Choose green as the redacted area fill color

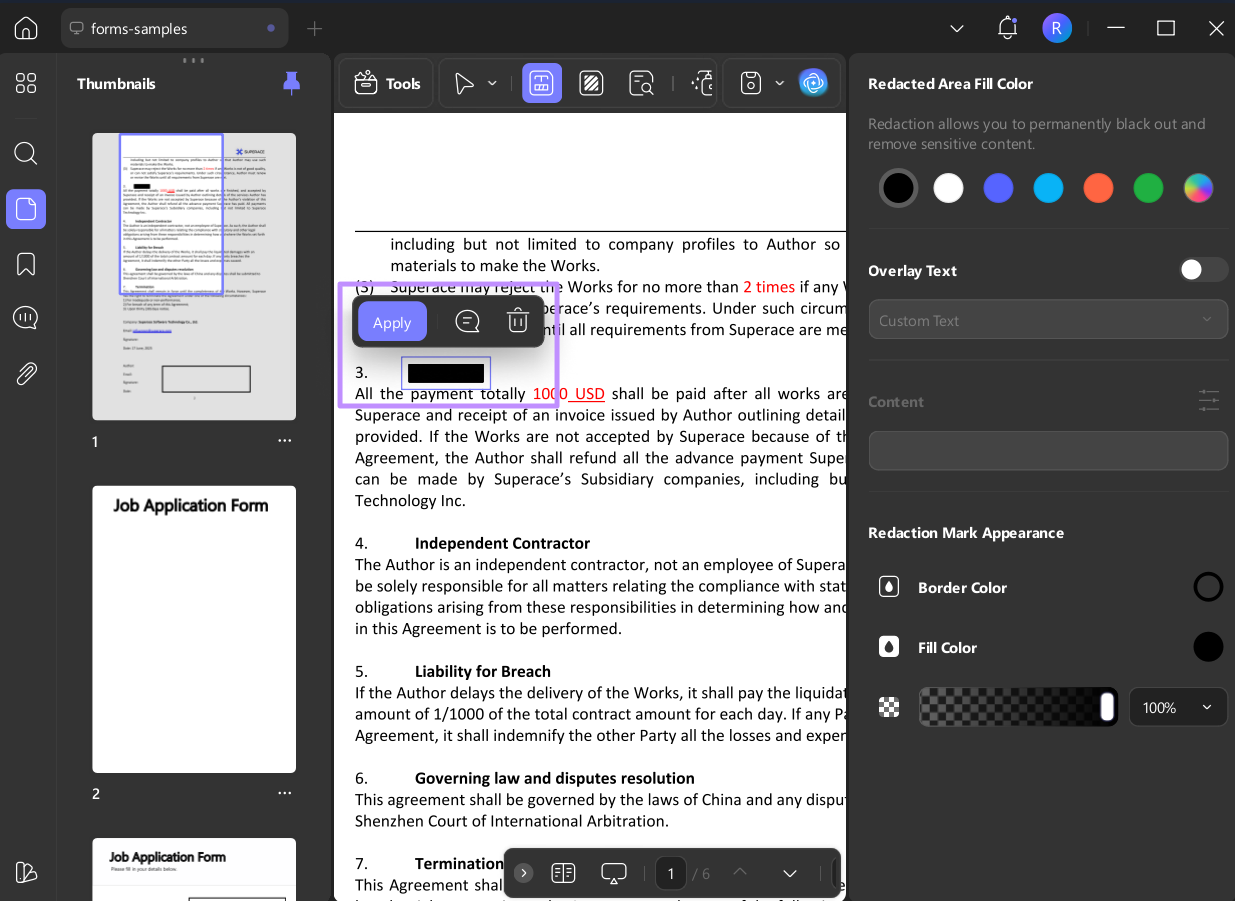[1148, 188]
